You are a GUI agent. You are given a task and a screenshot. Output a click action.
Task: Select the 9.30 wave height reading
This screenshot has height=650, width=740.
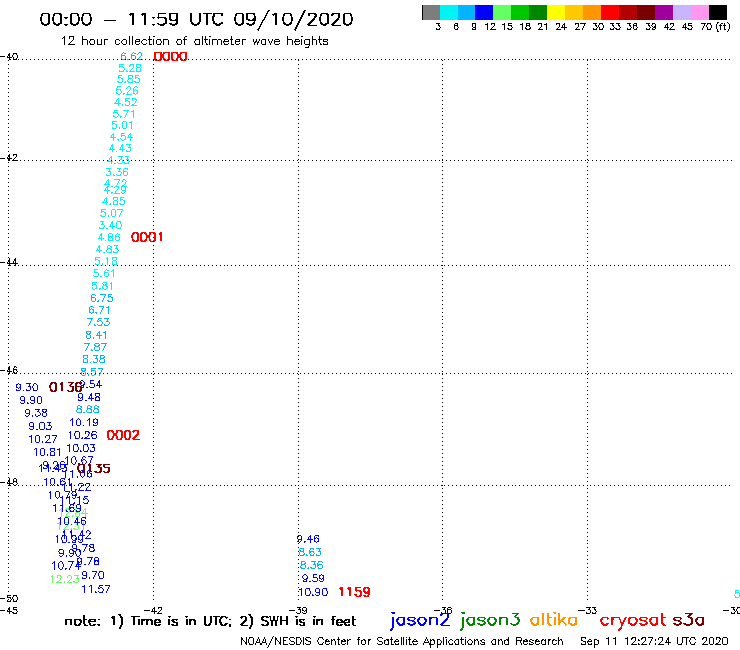click(x=26, y=388)
